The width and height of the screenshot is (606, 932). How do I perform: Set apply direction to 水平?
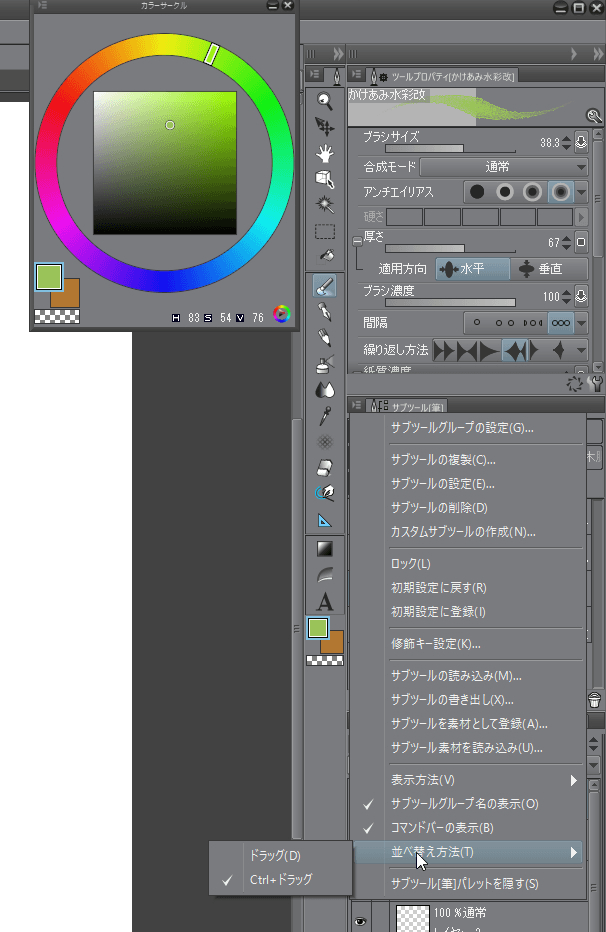[472, 269]
